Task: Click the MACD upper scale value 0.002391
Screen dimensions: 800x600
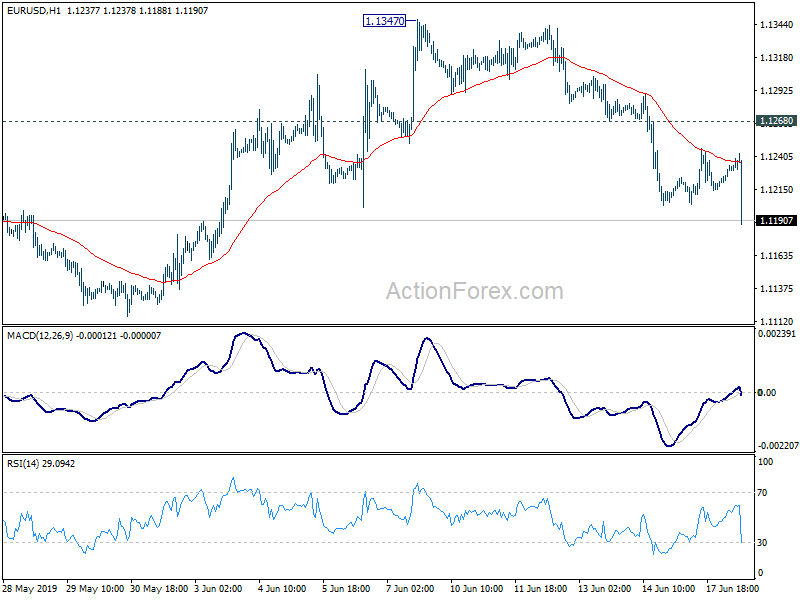Action: tap(777, 334)
